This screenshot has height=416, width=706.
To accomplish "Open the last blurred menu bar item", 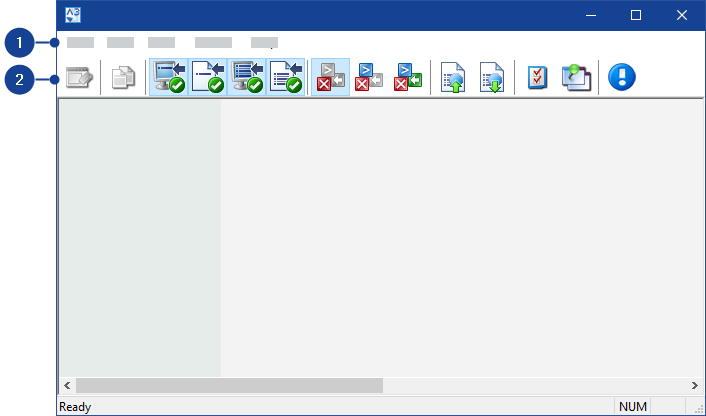I will click(x=264, y=43).
